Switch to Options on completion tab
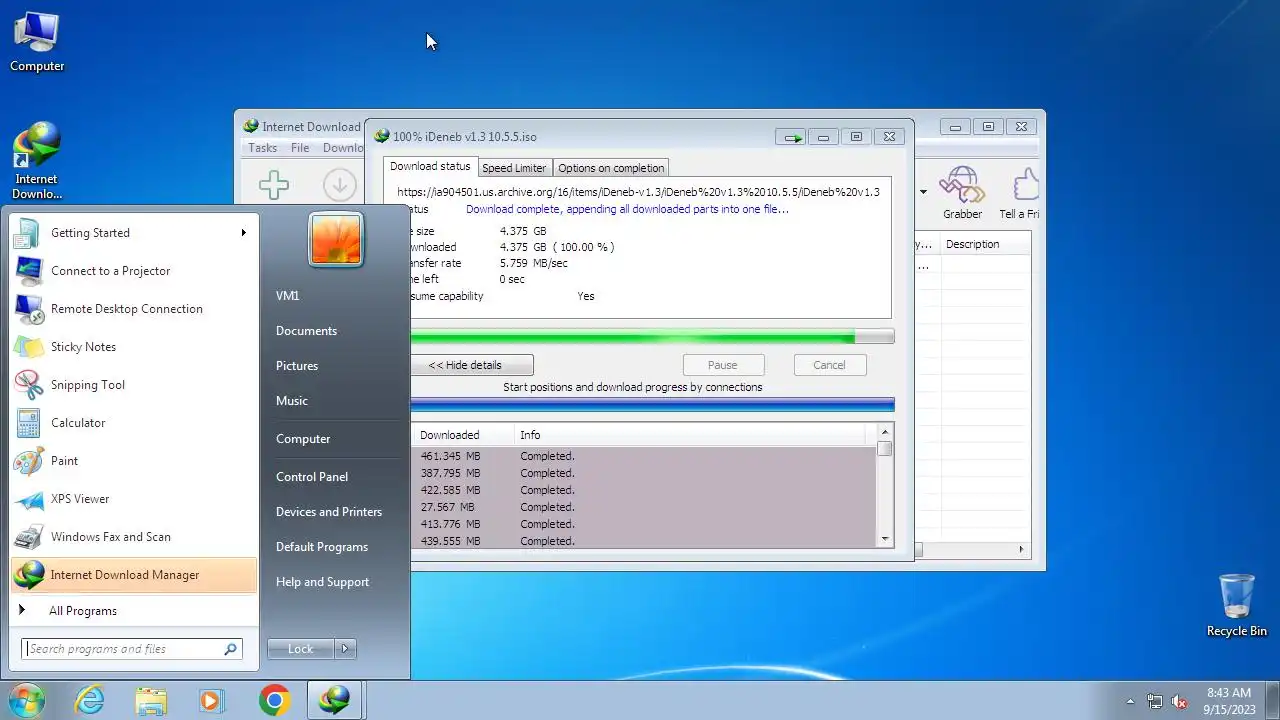The width and height of the screenshot is (1280, 720). [x=611, y=168]
